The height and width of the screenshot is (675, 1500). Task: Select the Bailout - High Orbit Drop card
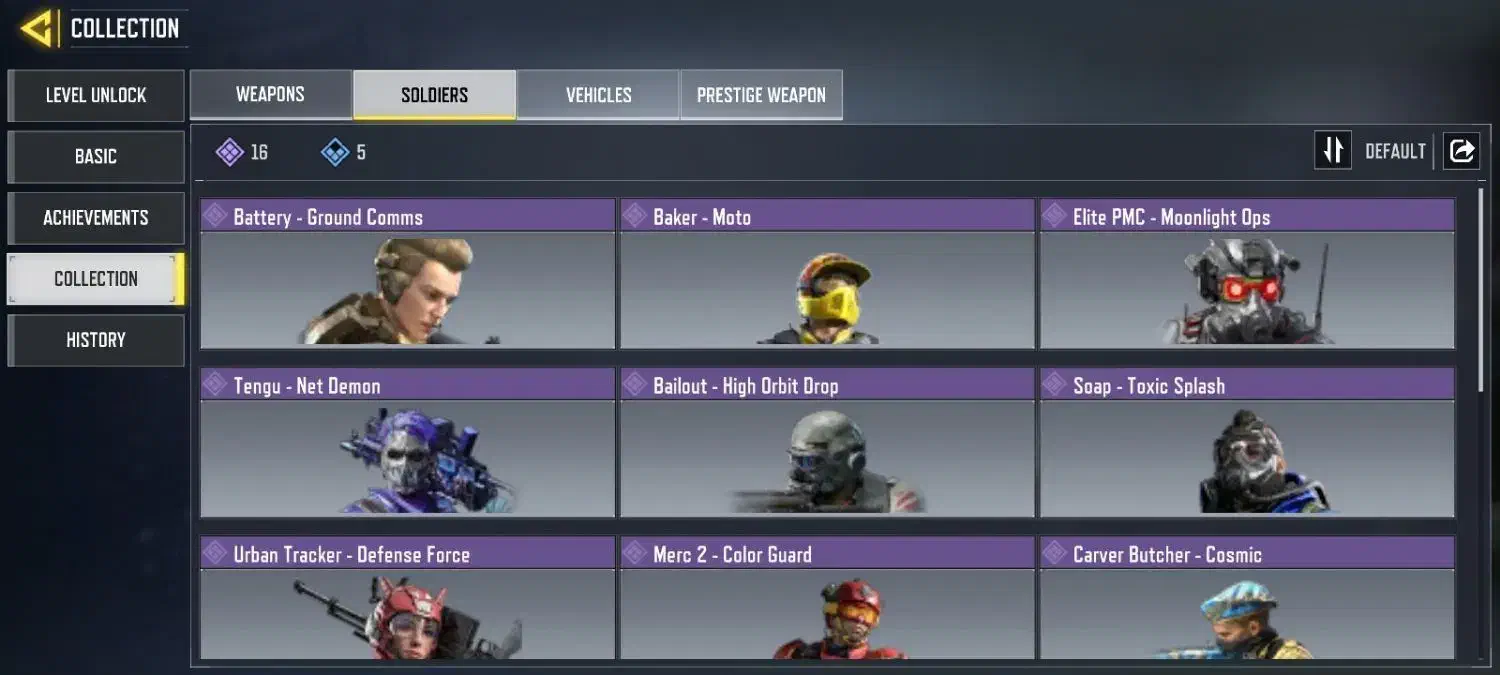pyautogui.click(x=827, y=443)
